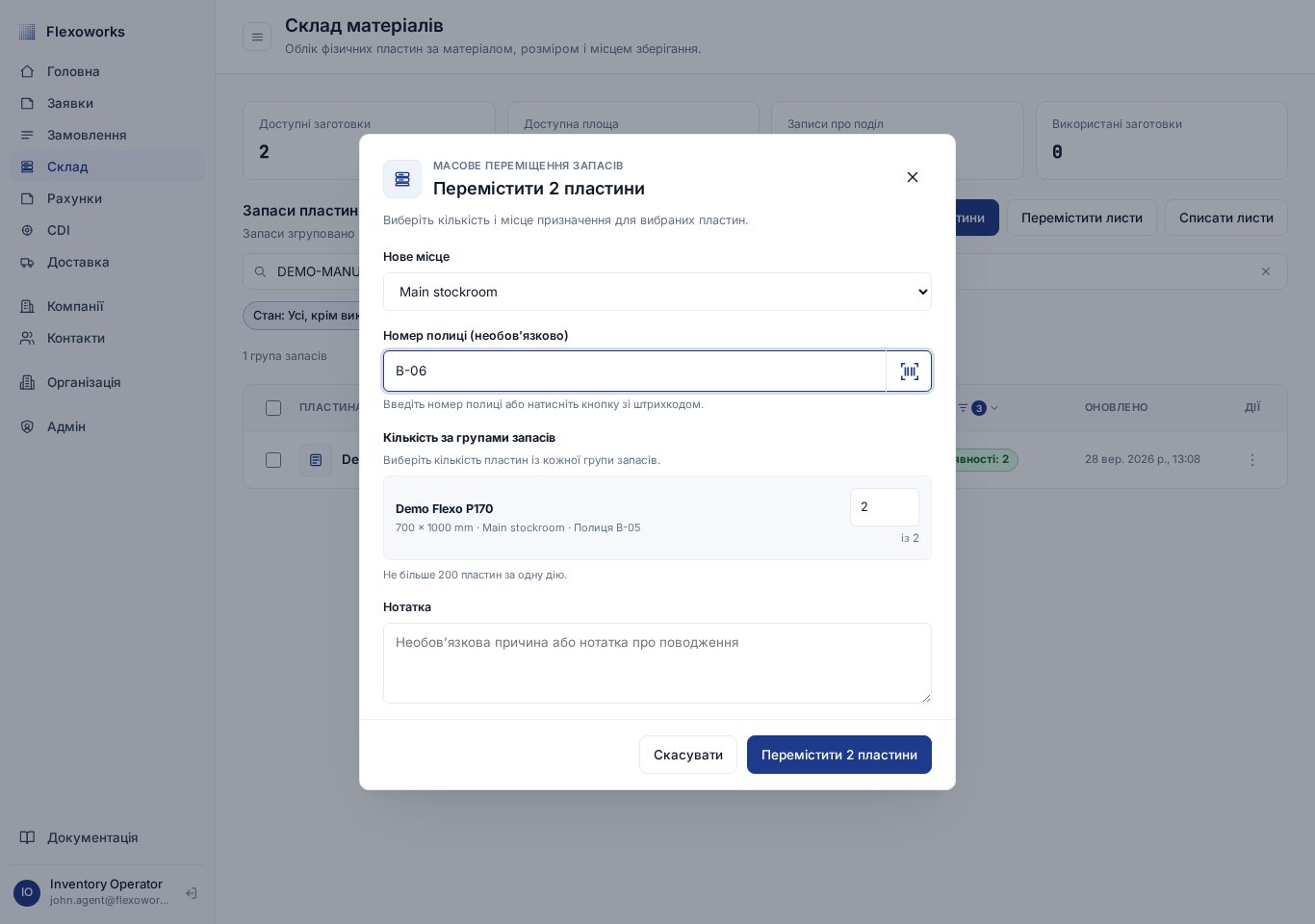Click the Скасувати button
Screen dimensions: 1315x924
(688, 755)
